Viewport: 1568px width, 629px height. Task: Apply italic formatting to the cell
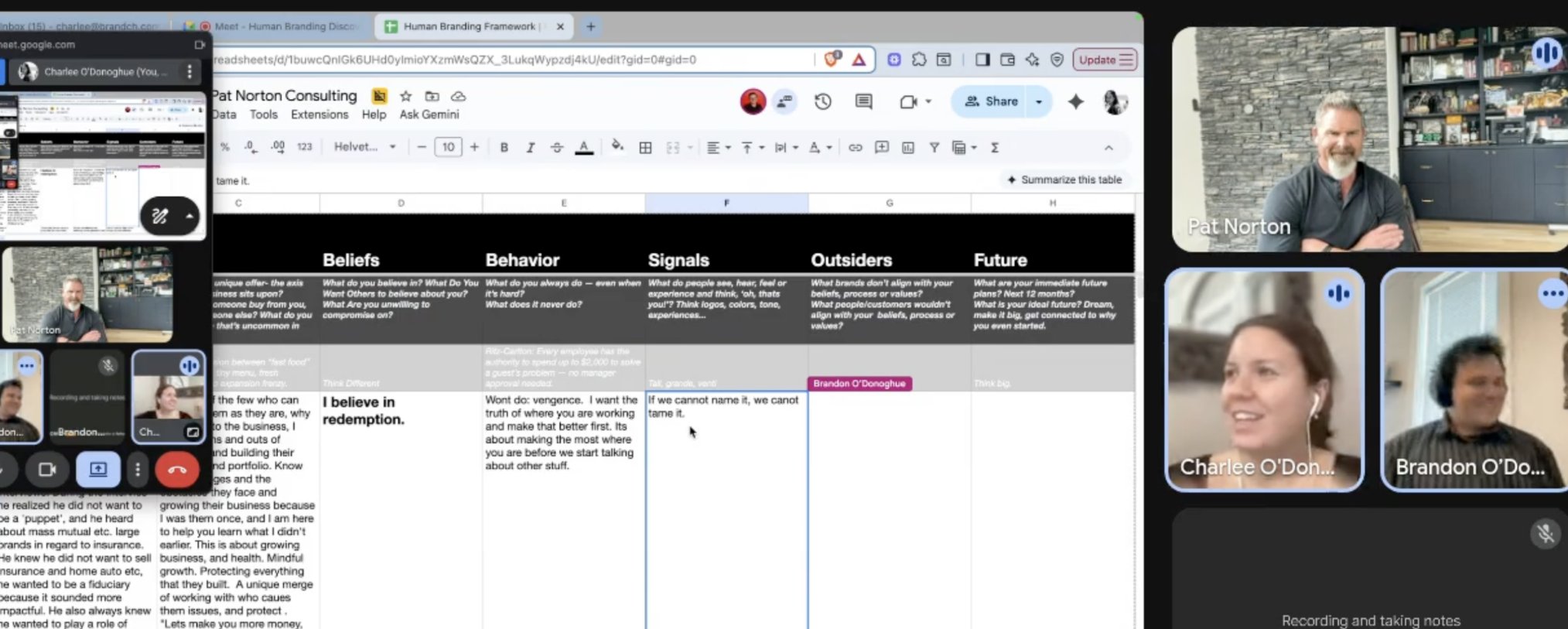pos(530,147)
